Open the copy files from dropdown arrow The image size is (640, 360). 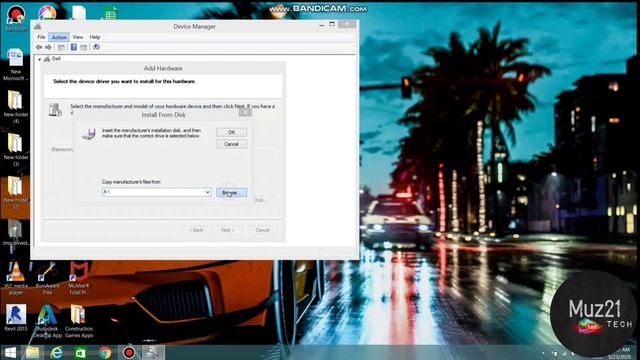(x=207, y=192)
